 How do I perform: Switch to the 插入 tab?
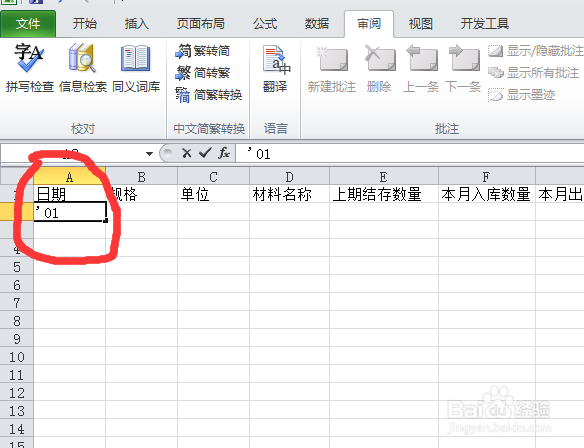[x=136, y=24]
